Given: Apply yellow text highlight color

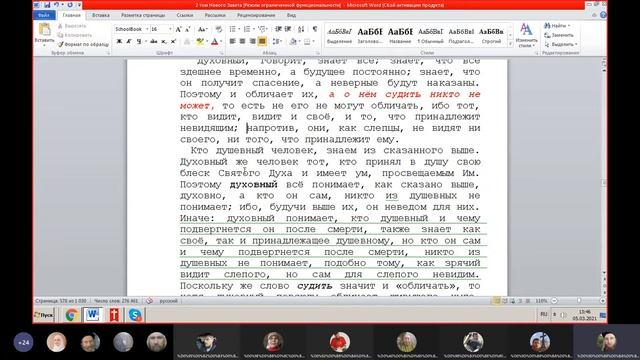Looking at the screenshot, I should click(199, 41).
